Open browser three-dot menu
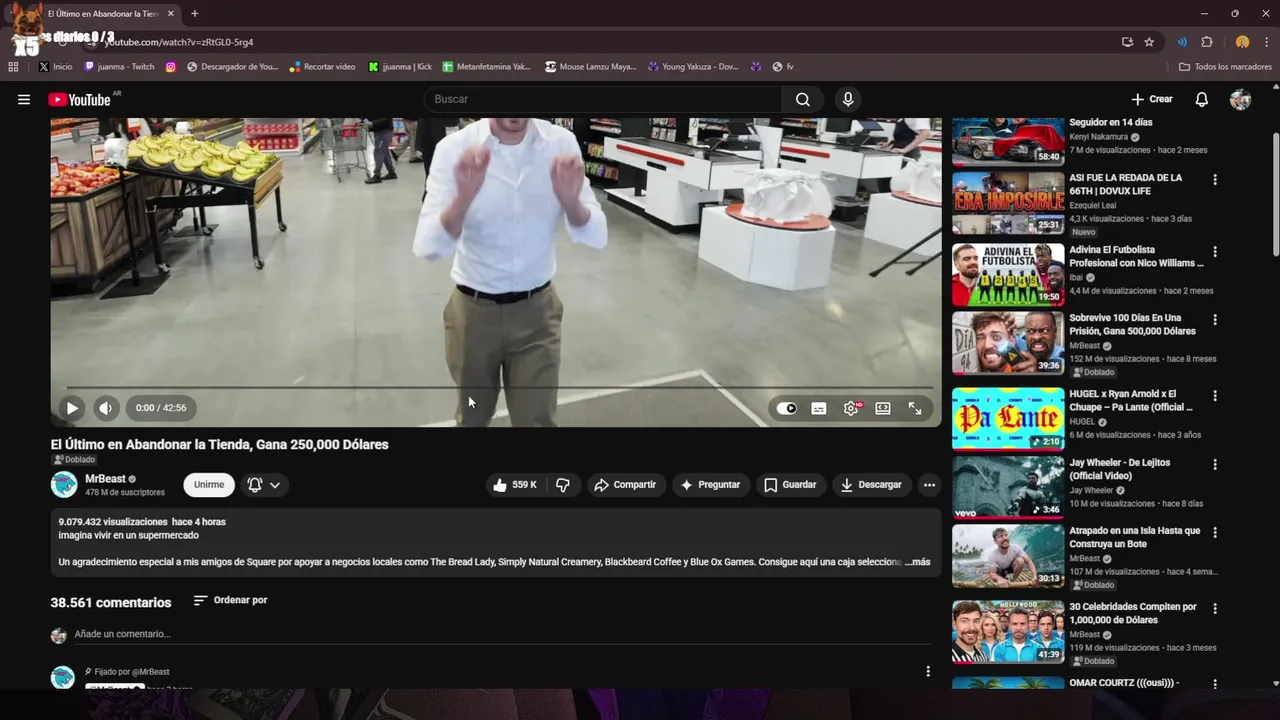Screen dimensions: 1280x720 click(1267, 42)
